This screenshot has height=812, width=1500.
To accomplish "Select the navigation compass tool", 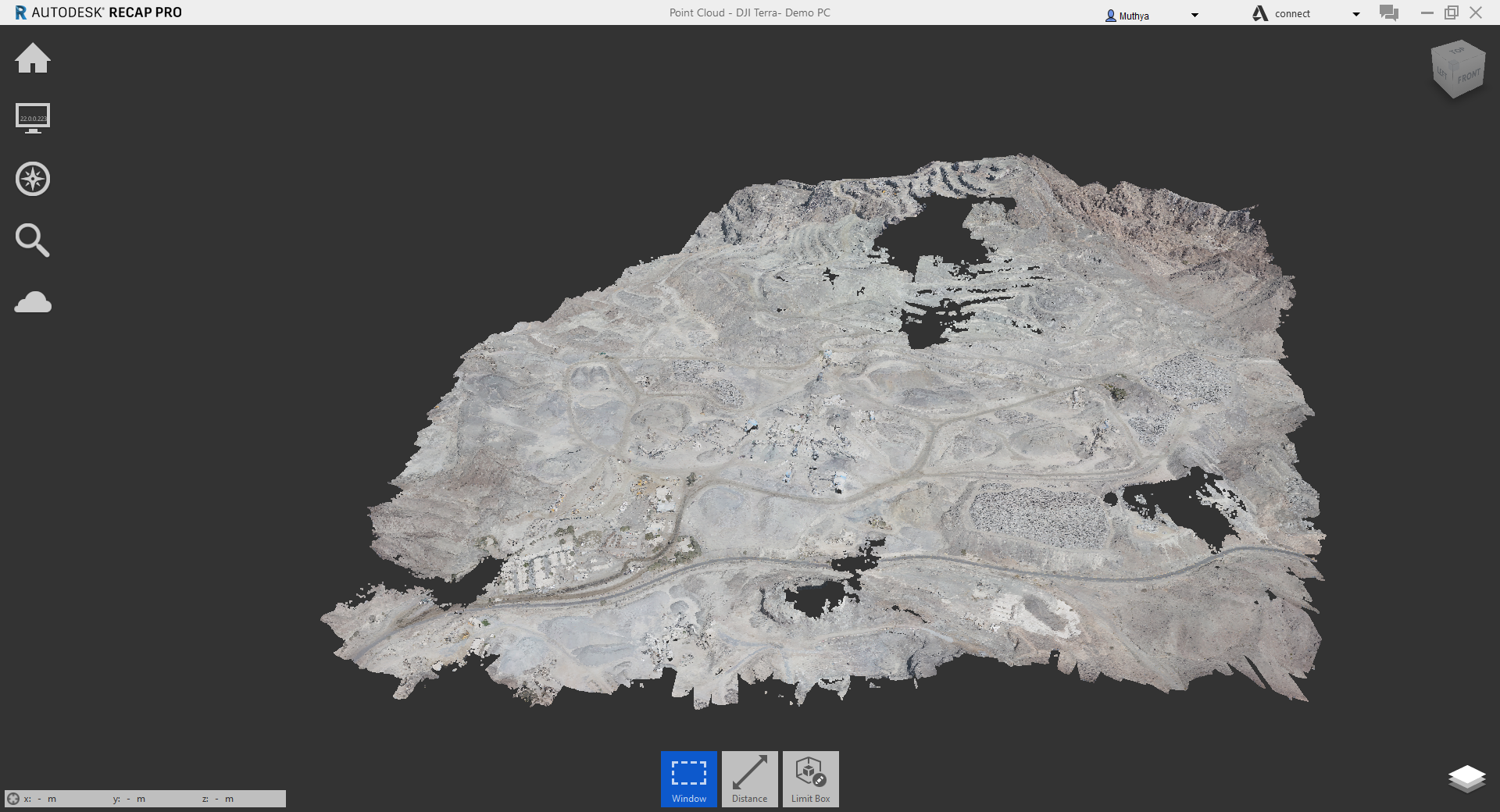I will coord(32,179).
